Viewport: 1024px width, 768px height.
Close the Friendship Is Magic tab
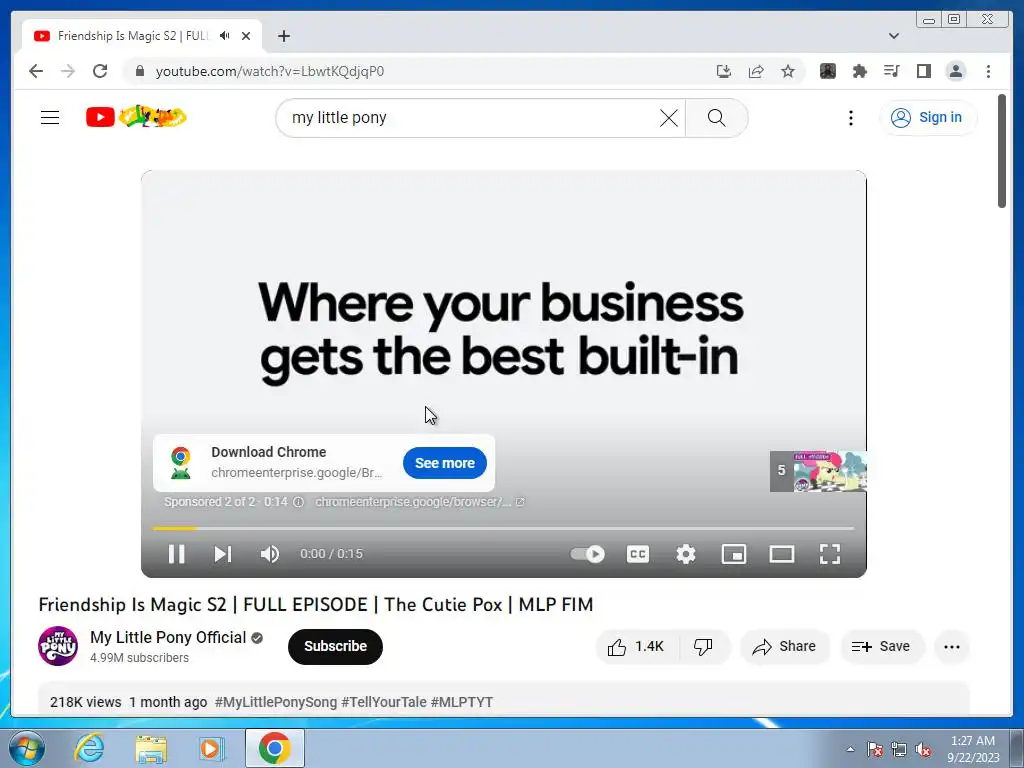(246, 36)
